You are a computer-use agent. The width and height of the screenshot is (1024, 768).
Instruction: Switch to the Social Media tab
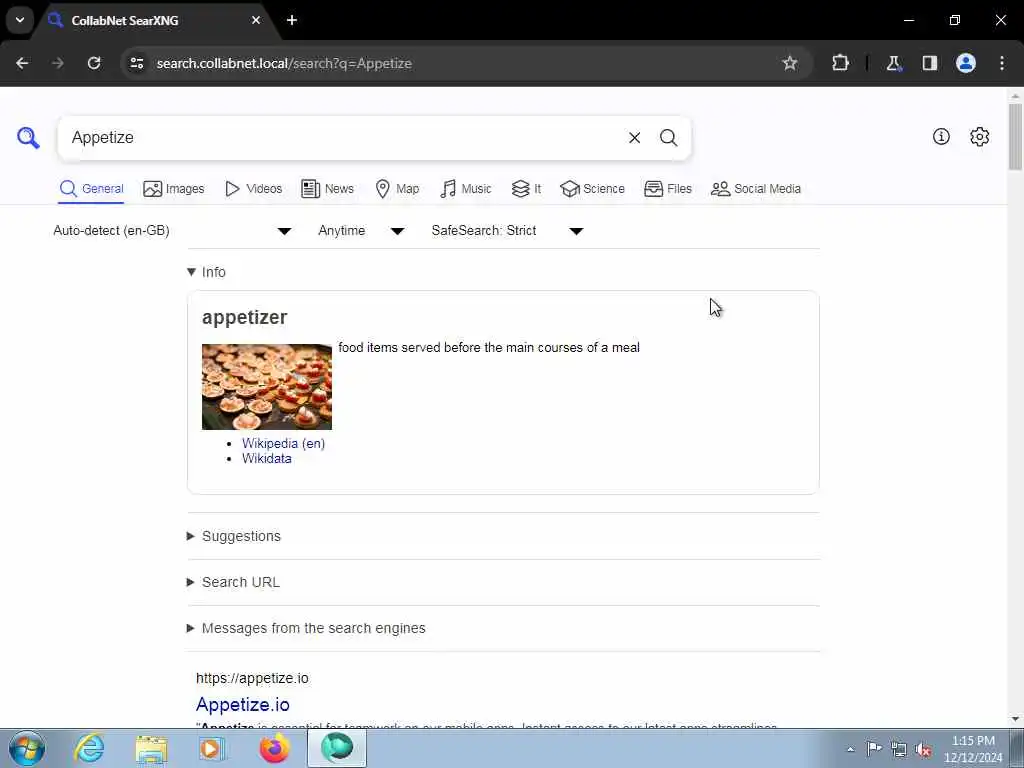click(x=756, y=189)
